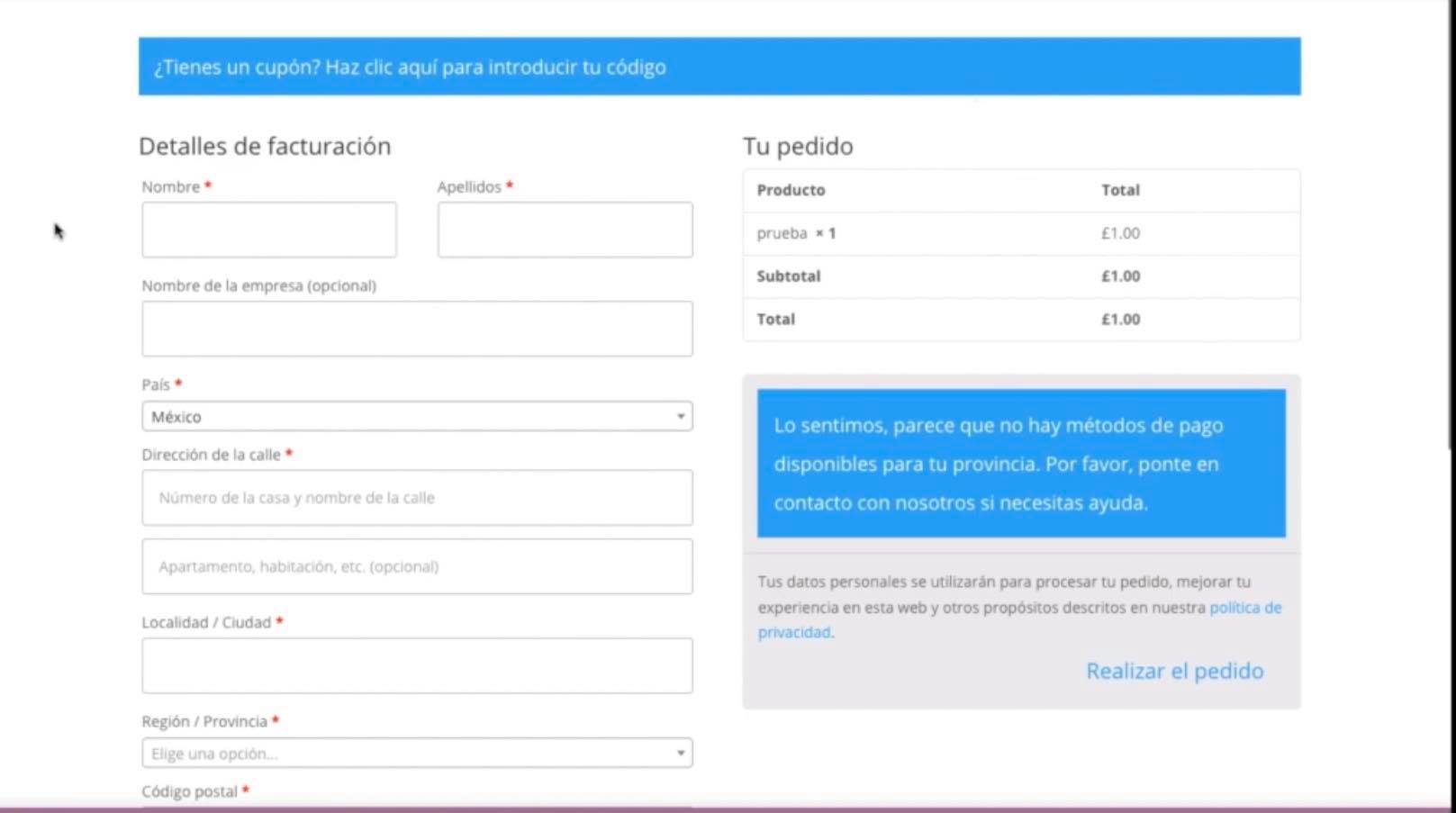Image resolution: width=1456 pixels, height=813 pixels.
Task: Click the Código postal label
Action: pyautogui.click(x=195, y=791)
